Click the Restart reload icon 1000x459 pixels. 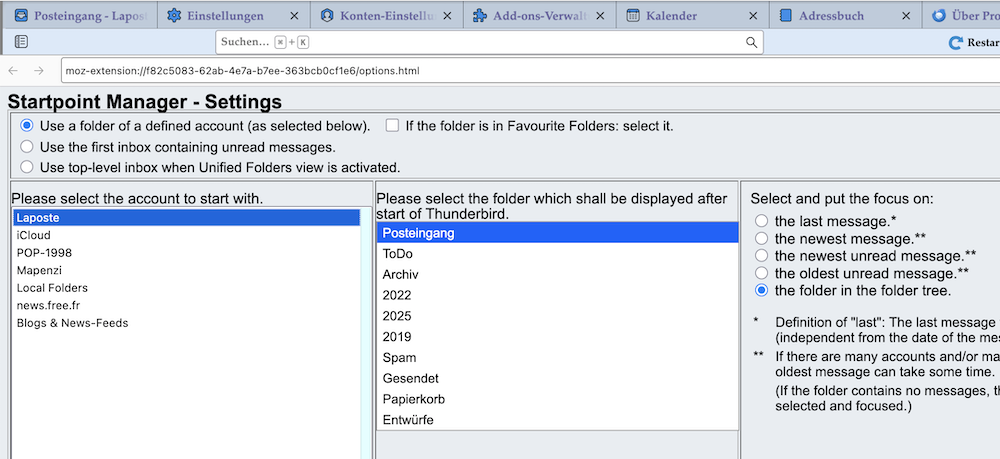click(x=955, y=43)
